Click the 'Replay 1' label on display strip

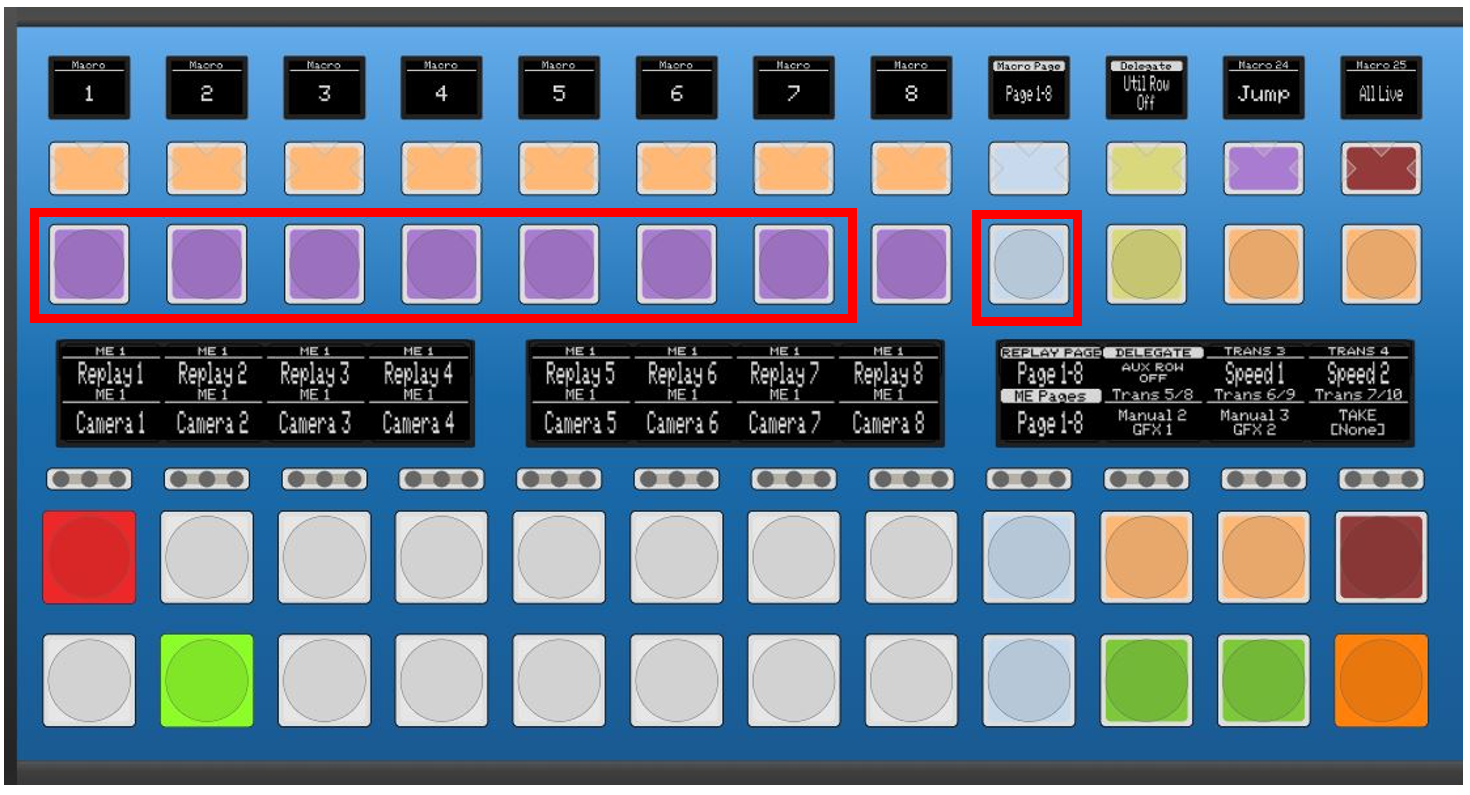(x=110, y=375)
